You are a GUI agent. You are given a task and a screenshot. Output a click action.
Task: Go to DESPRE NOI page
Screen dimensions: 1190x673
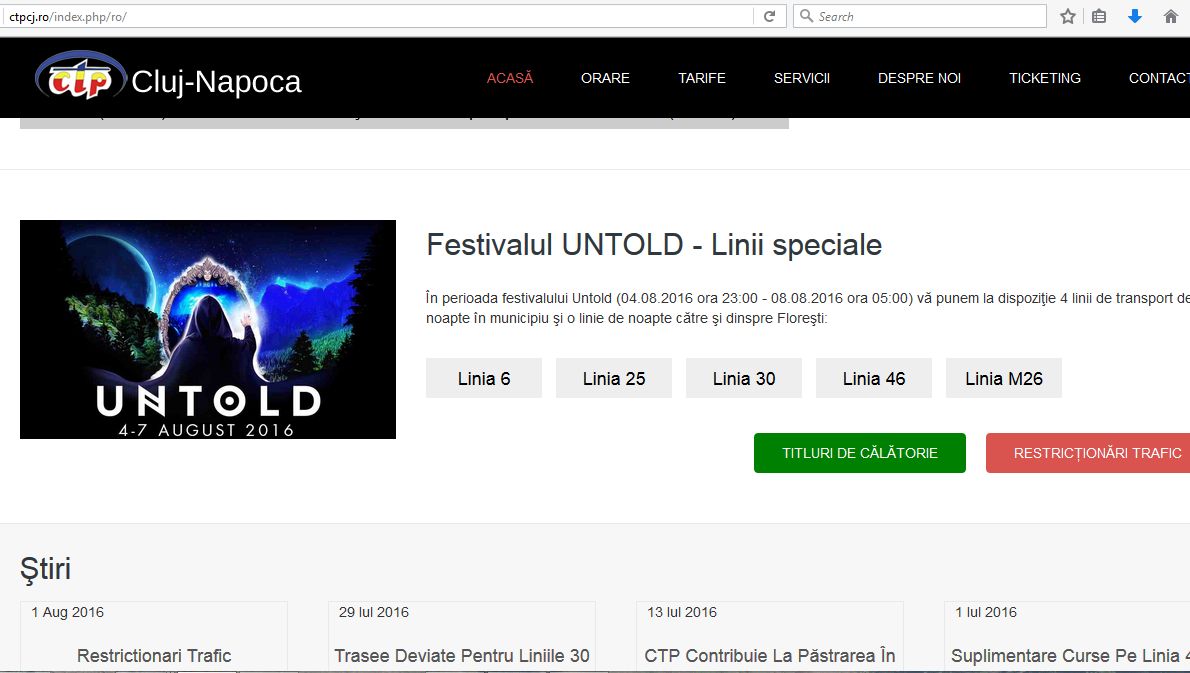(x=919, y=78)
